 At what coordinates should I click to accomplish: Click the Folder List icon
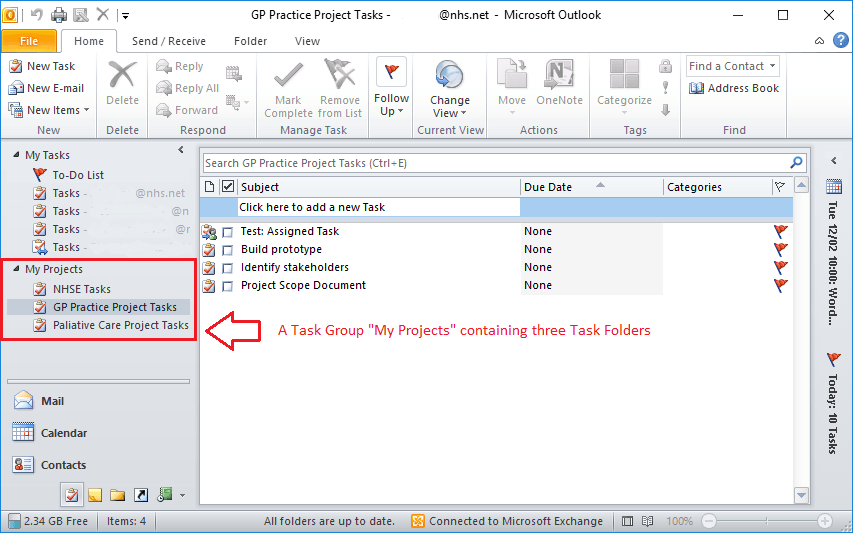[118, 495]
